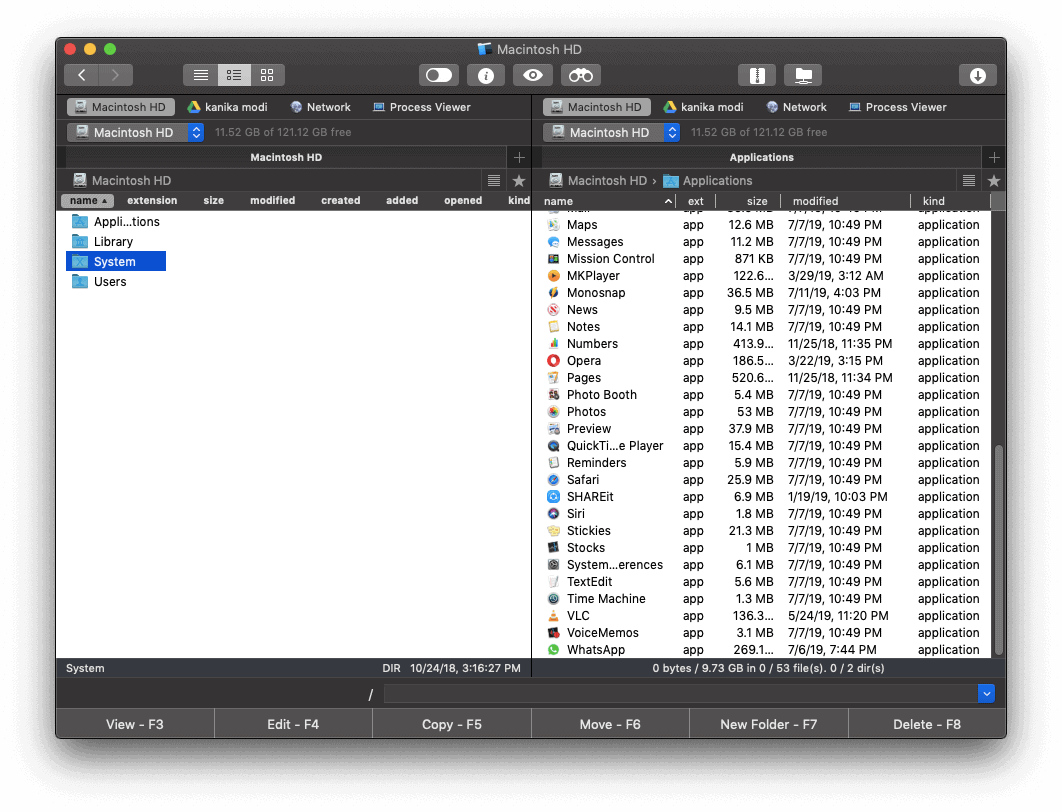Viewport: 1062px width, 812px height.
Task: Go back with the left arrow button
Action: pos(82,75)
